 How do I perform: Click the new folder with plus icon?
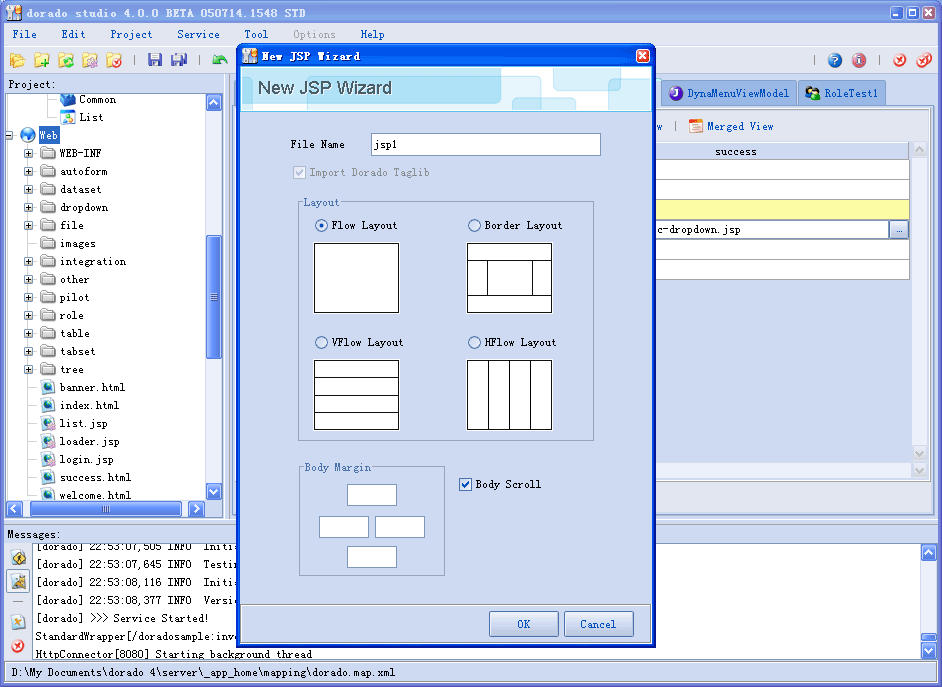41,59
